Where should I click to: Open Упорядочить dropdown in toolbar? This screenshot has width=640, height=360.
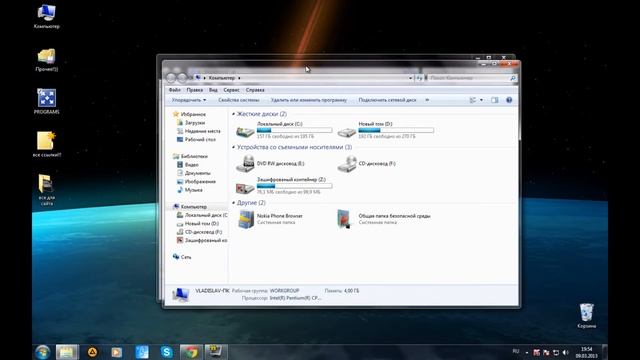click(x=189, y=100)
